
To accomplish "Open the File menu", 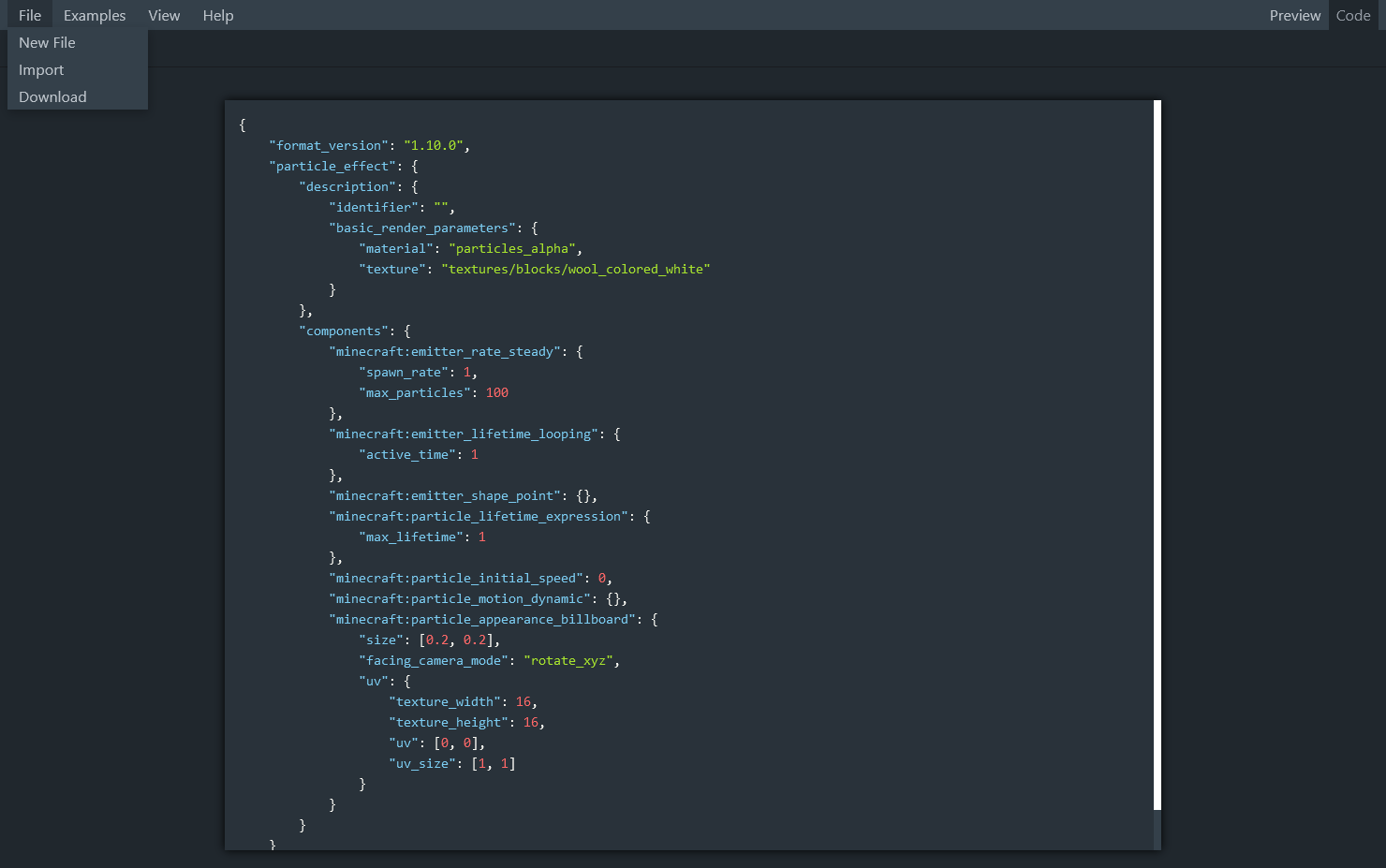I will click(30, 15).
